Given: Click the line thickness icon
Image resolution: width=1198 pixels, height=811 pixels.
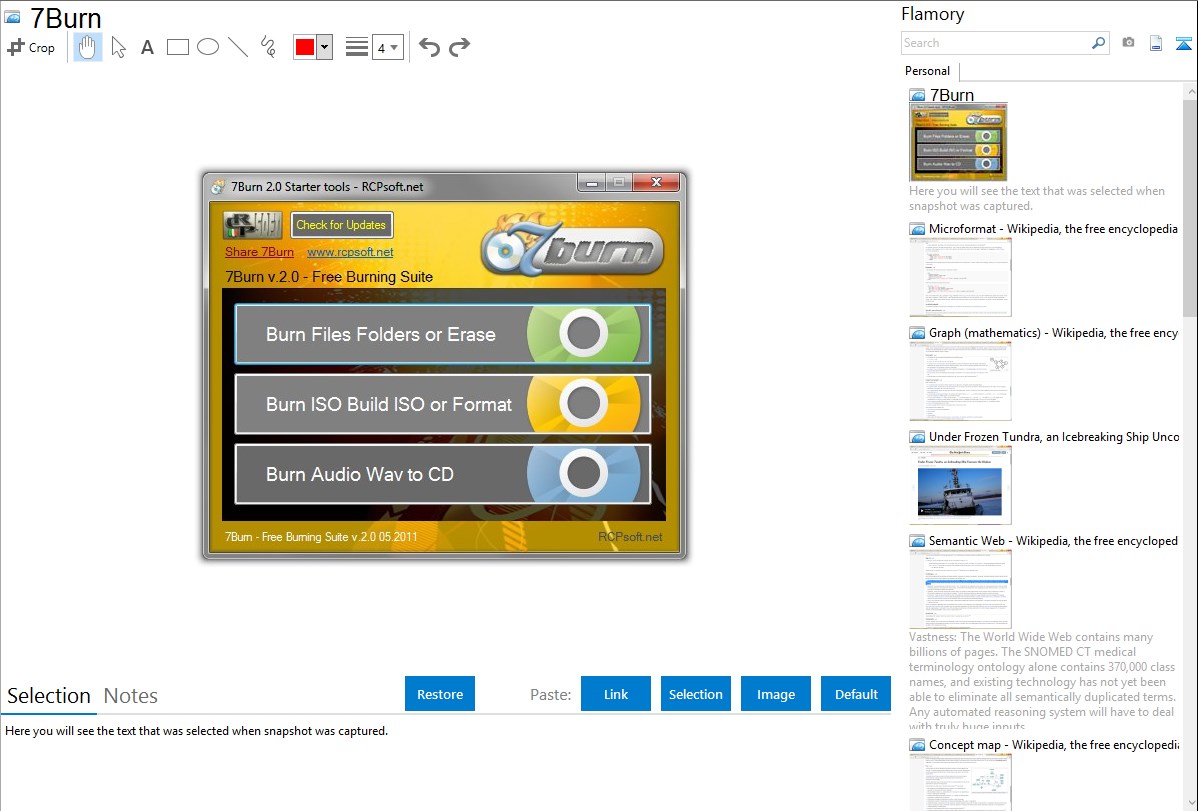Looking at the screenshot, I should (357, 47).
